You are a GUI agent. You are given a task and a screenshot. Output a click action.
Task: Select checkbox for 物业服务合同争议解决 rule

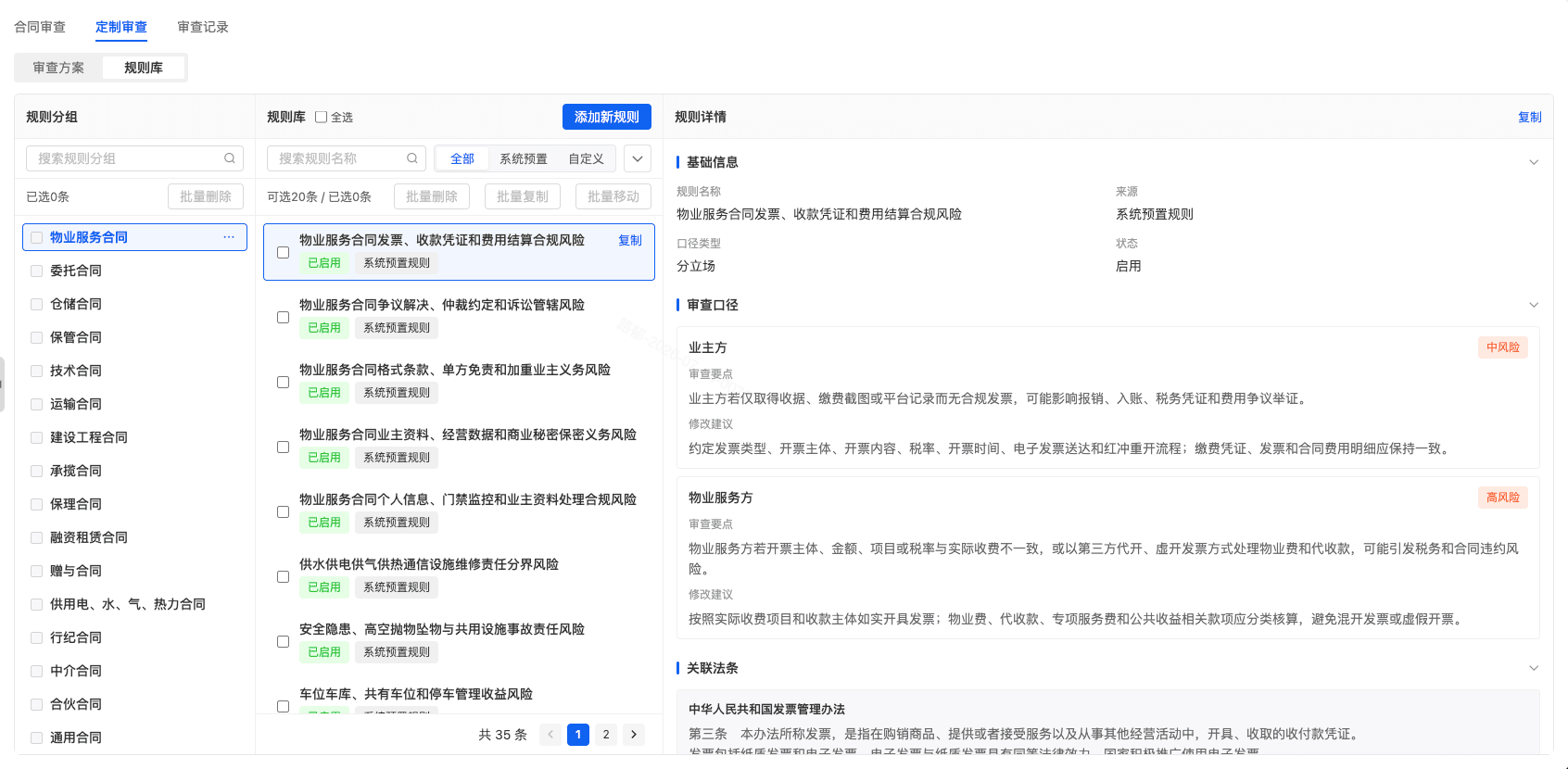click(284, 317)
